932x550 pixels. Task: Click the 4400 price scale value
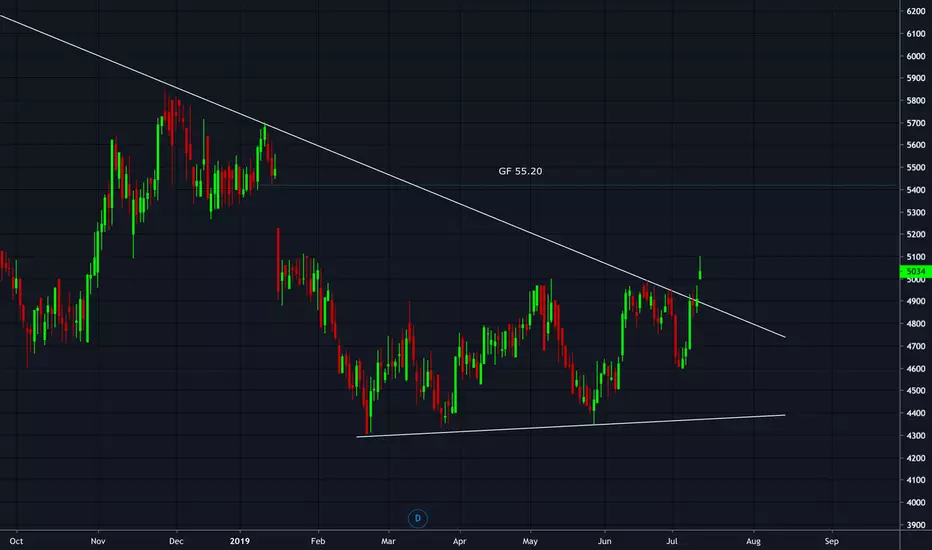click(x=916, y=413)
